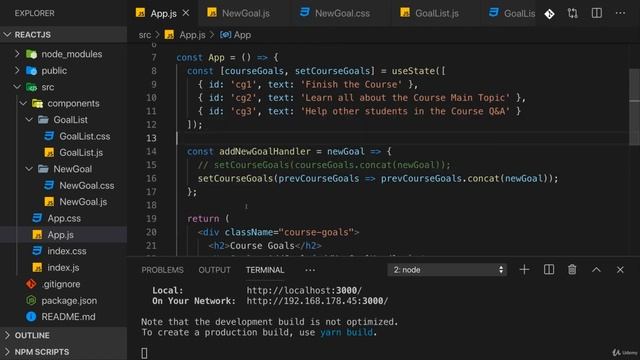Split the terminal panel
The width and height of the screenshot is (640, 360).
[x=549, y=269]
